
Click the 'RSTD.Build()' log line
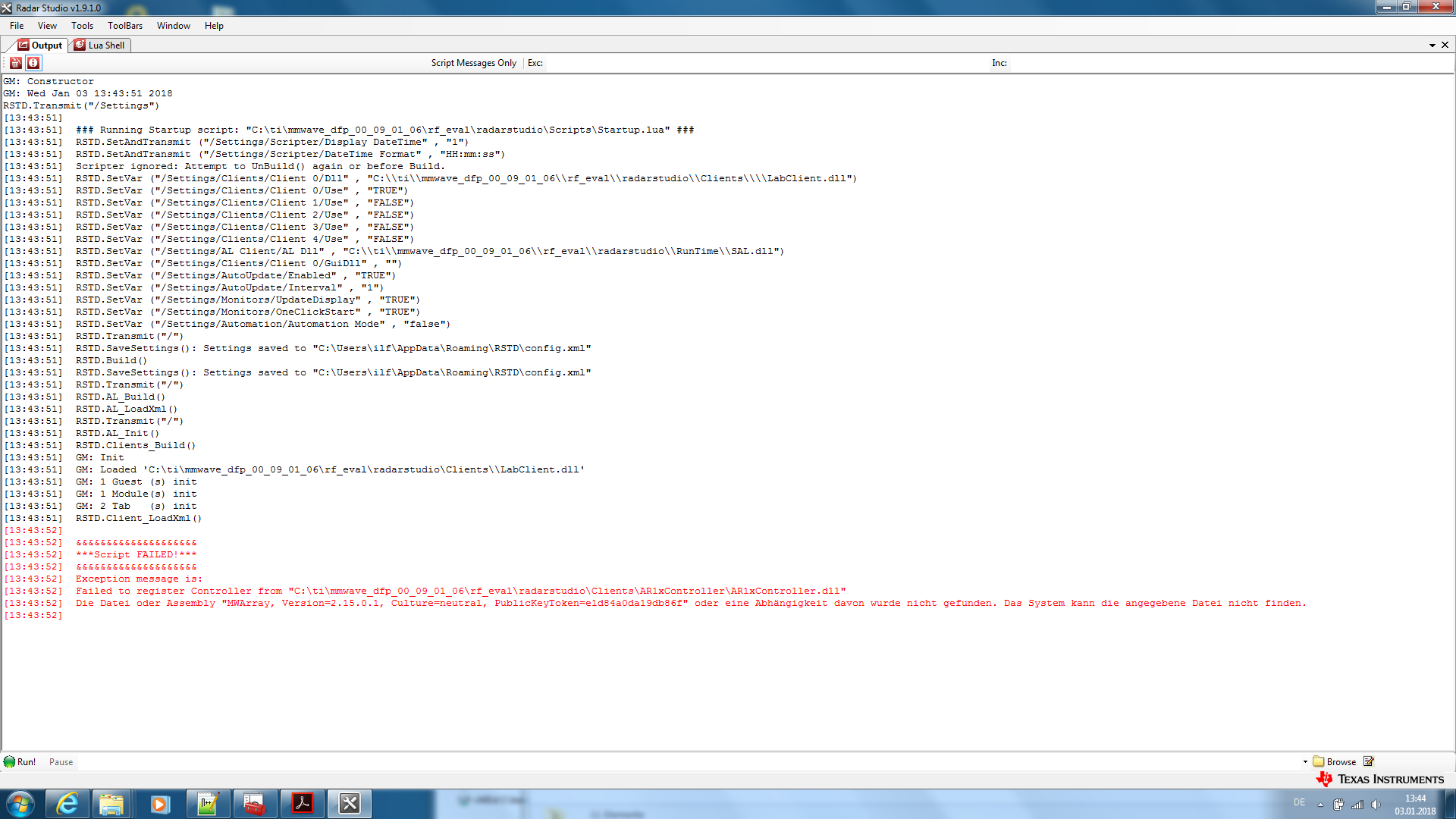pos(111,361)
